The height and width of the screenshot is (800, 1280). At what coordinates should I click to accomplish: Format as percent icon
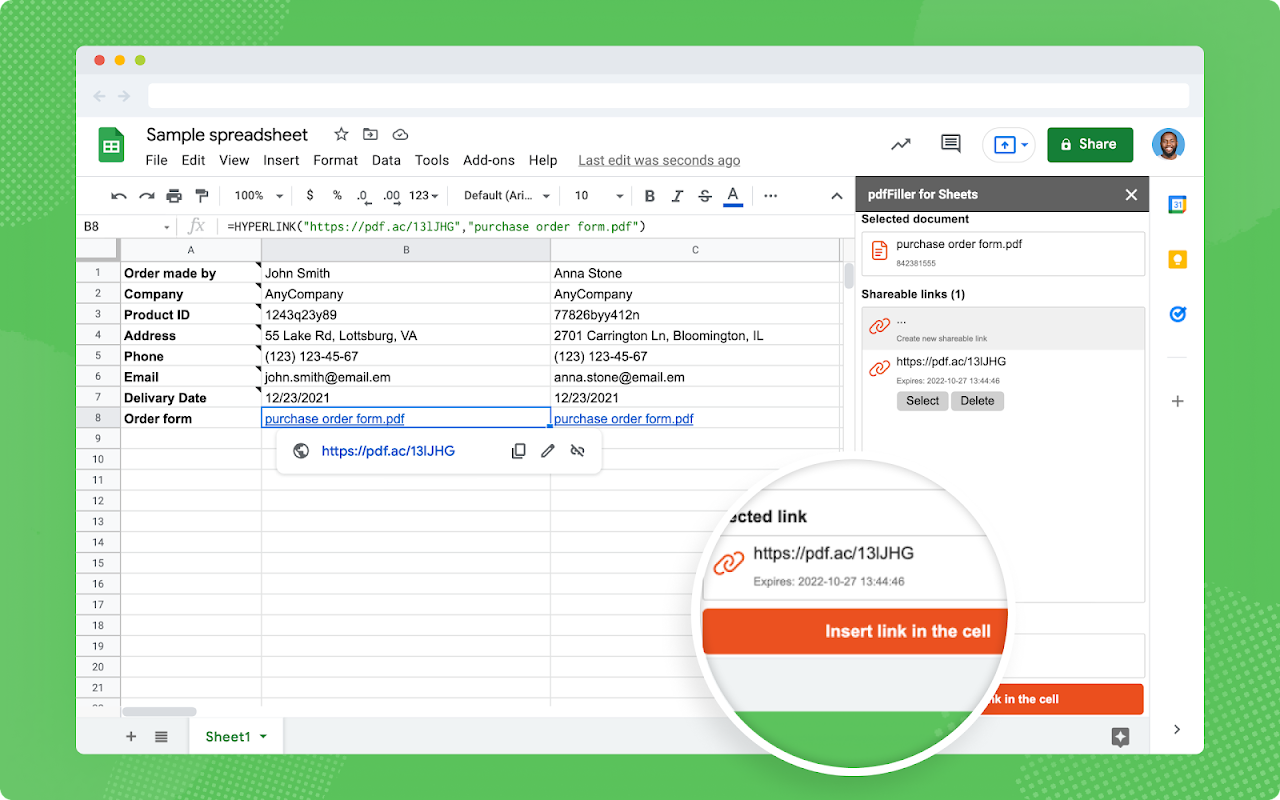pos(337,196)
